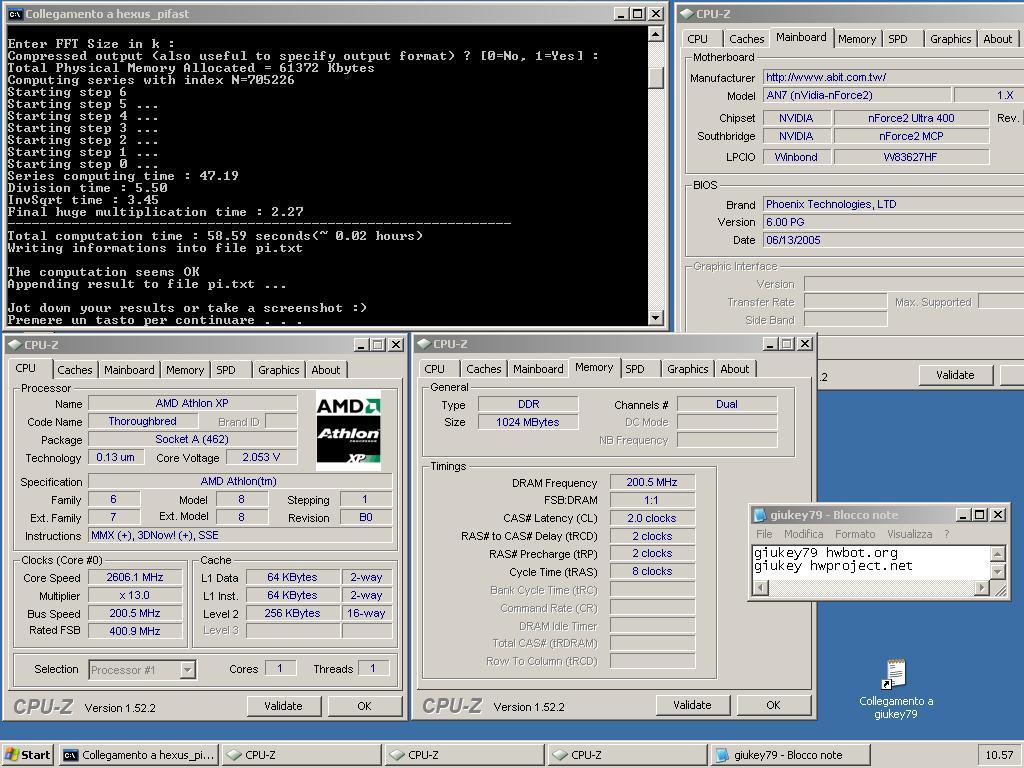The width and height of the screenshot is (1024, 768).
Task: Open the Visualizza menu in Blocco note
Action: point(910,534)
